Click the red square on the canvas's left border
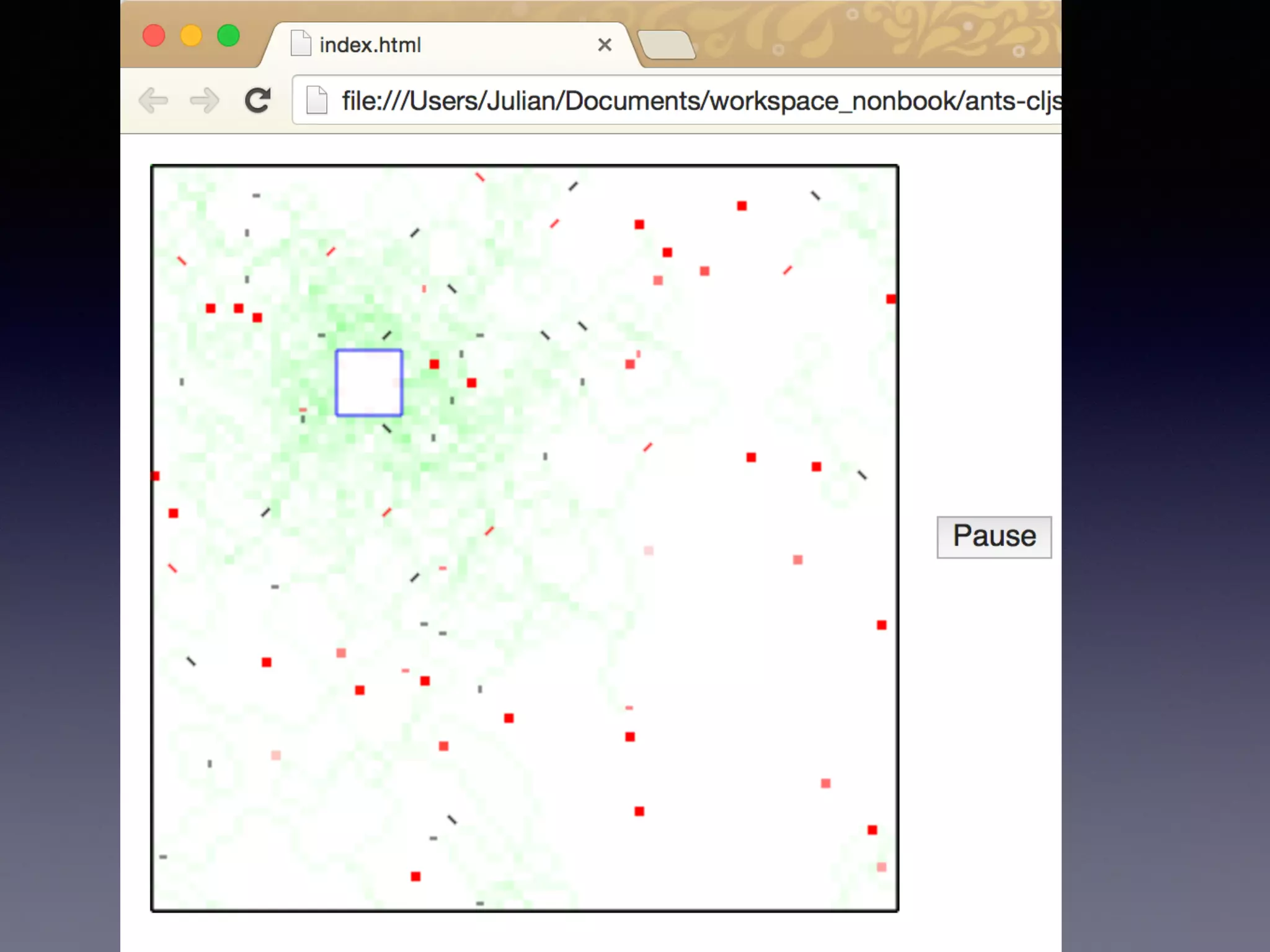Screen dimensions: 1270x952 (156, 476)
